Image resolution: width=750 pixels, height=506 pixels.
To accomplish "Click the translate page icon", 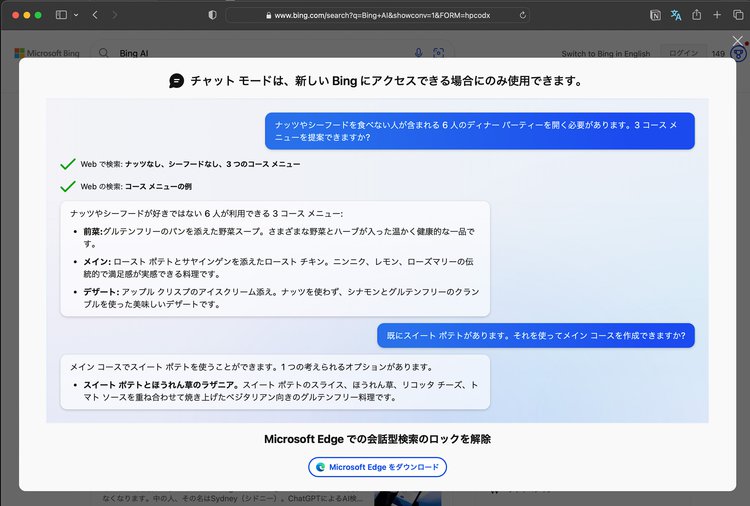I will click(676, 15).
